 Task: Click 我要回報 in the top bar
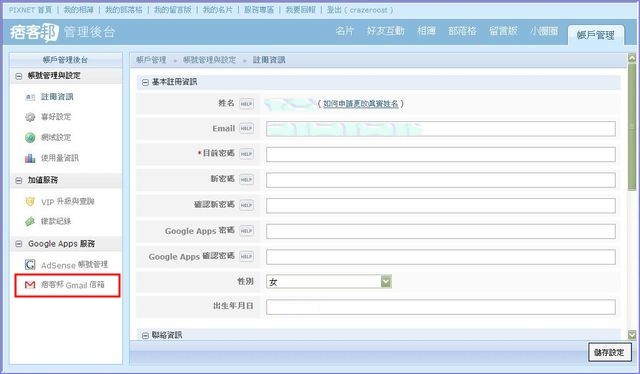[300, 10]
